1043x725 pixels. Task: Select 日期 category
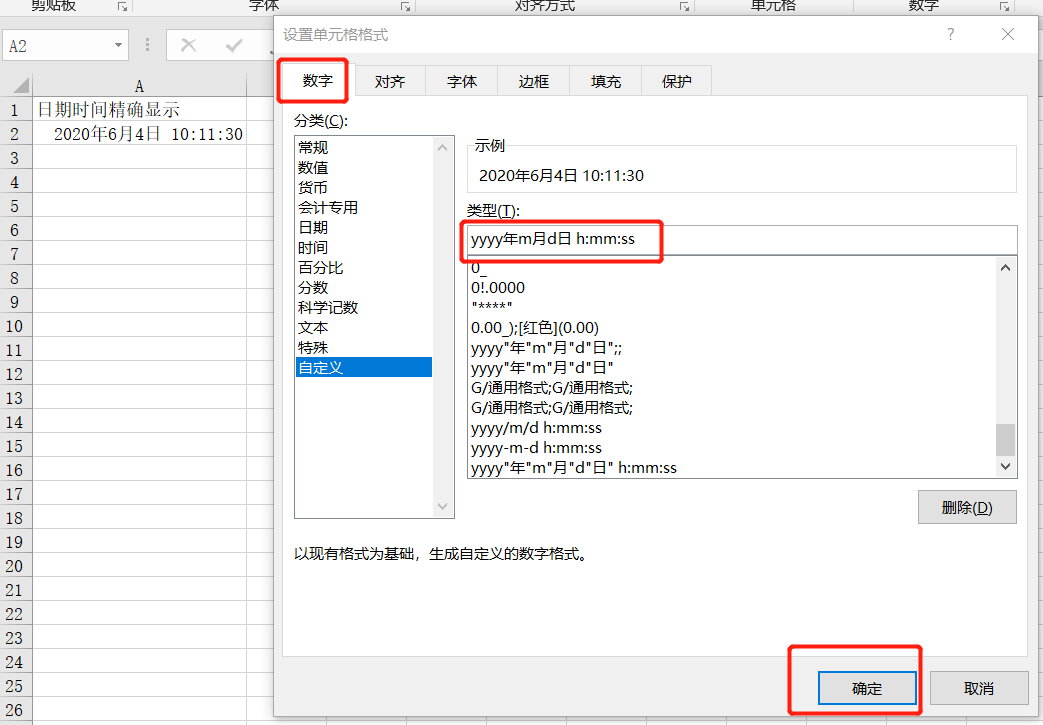tap(364, 227)
